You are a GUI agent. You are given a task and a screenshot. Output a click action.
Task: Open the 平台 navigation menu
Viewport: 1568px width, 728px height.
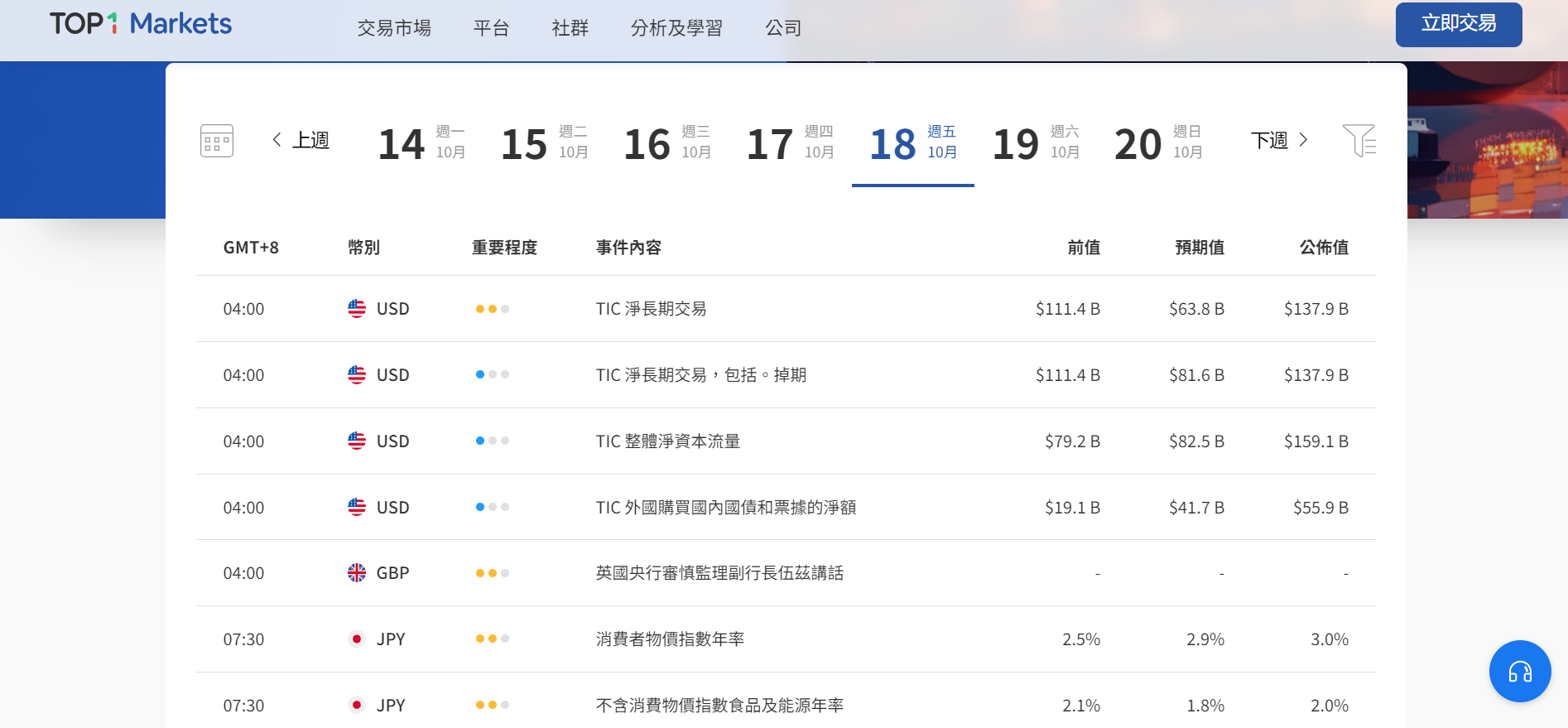tap(491, 28)
